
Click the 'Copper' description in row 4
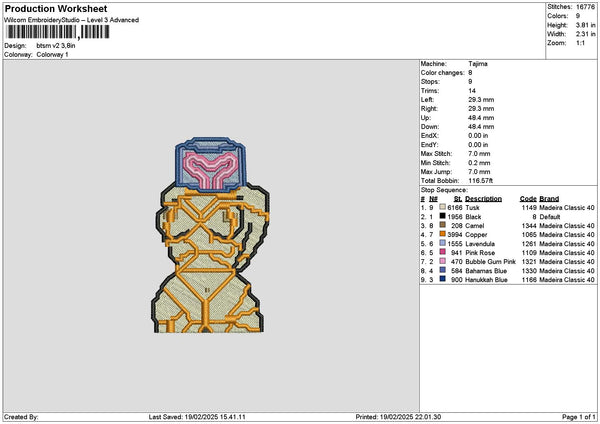(x=476, y=235)
